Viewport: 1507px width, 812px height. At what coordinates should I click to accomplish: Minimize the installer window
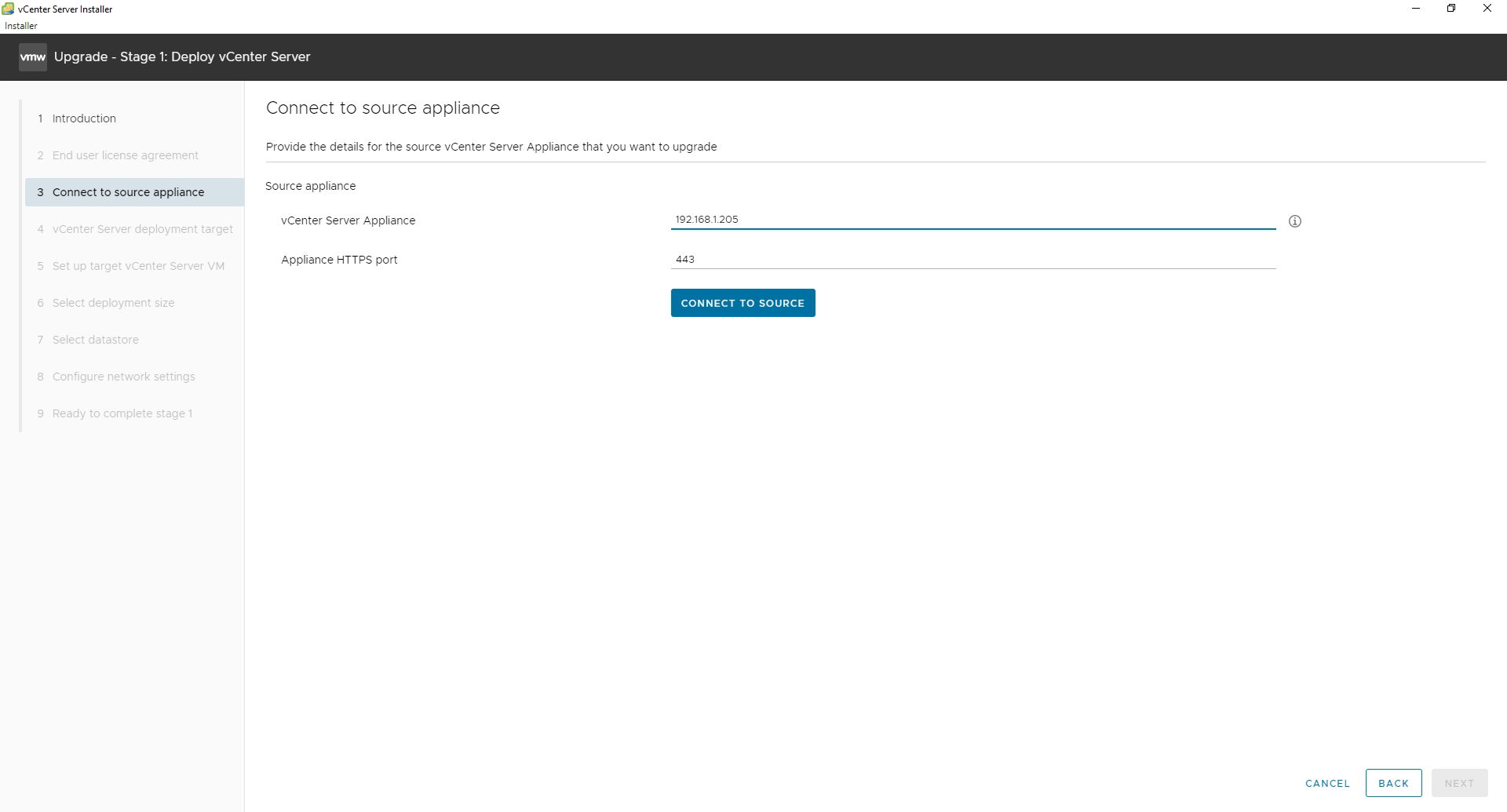click(x=1416, y=9)
